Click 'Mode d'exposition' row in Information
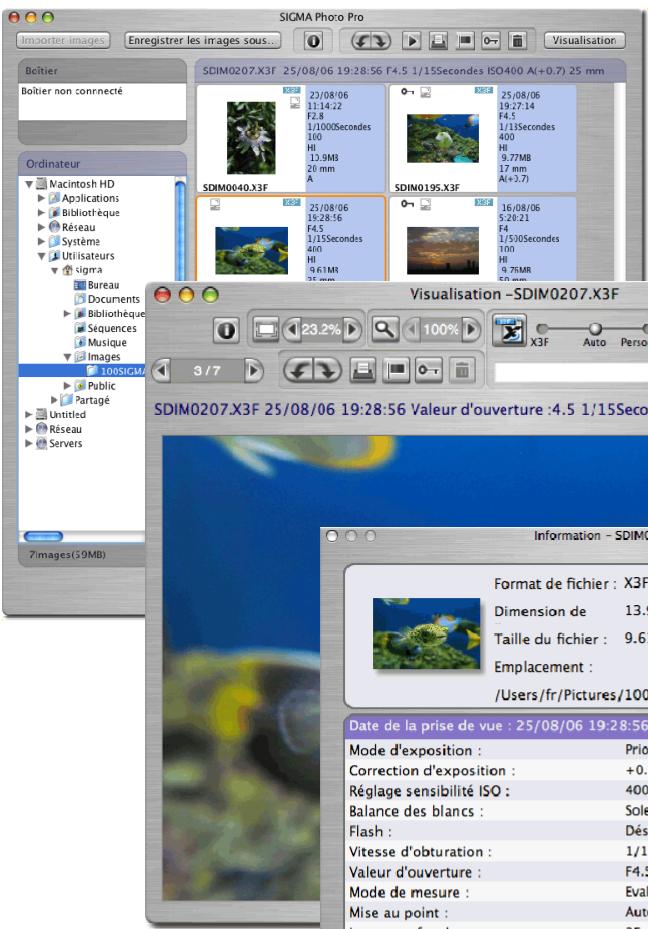Viewport: 648px width, 929px height. (498, 750)
